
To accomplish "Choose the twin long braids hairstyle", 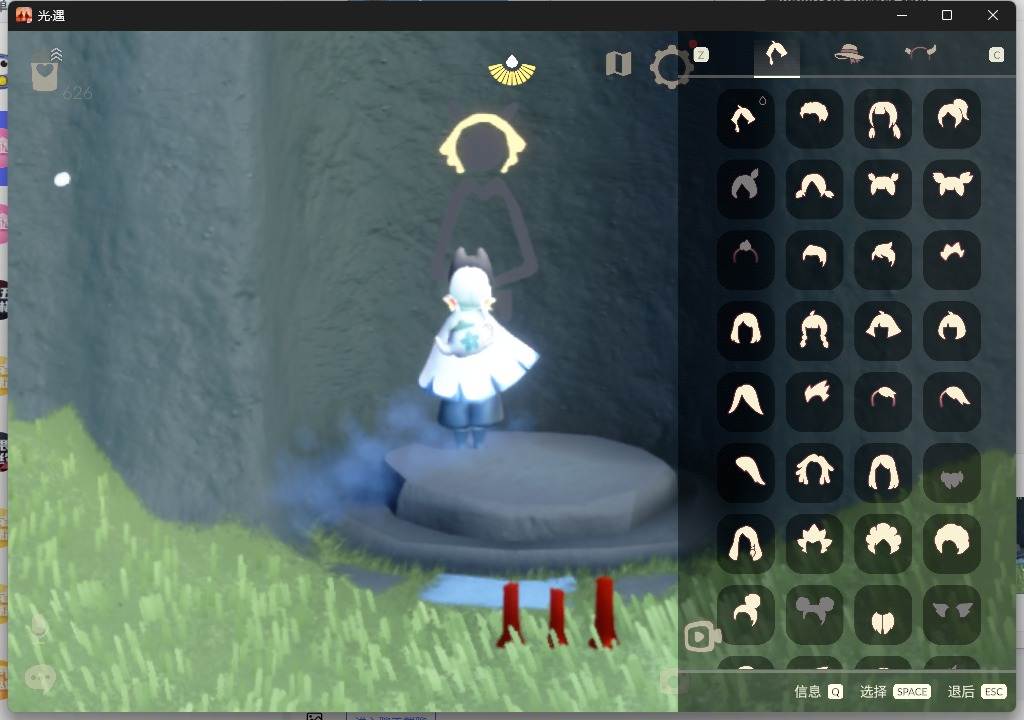I will [883, 118].
